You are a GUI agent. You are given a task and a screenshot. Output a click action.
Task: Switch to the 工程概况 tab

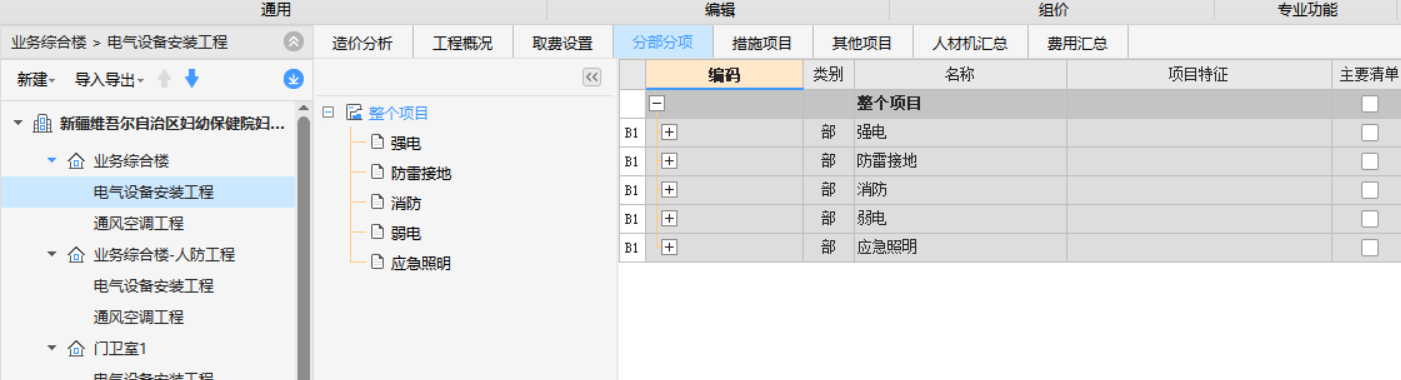pos(462,43)
